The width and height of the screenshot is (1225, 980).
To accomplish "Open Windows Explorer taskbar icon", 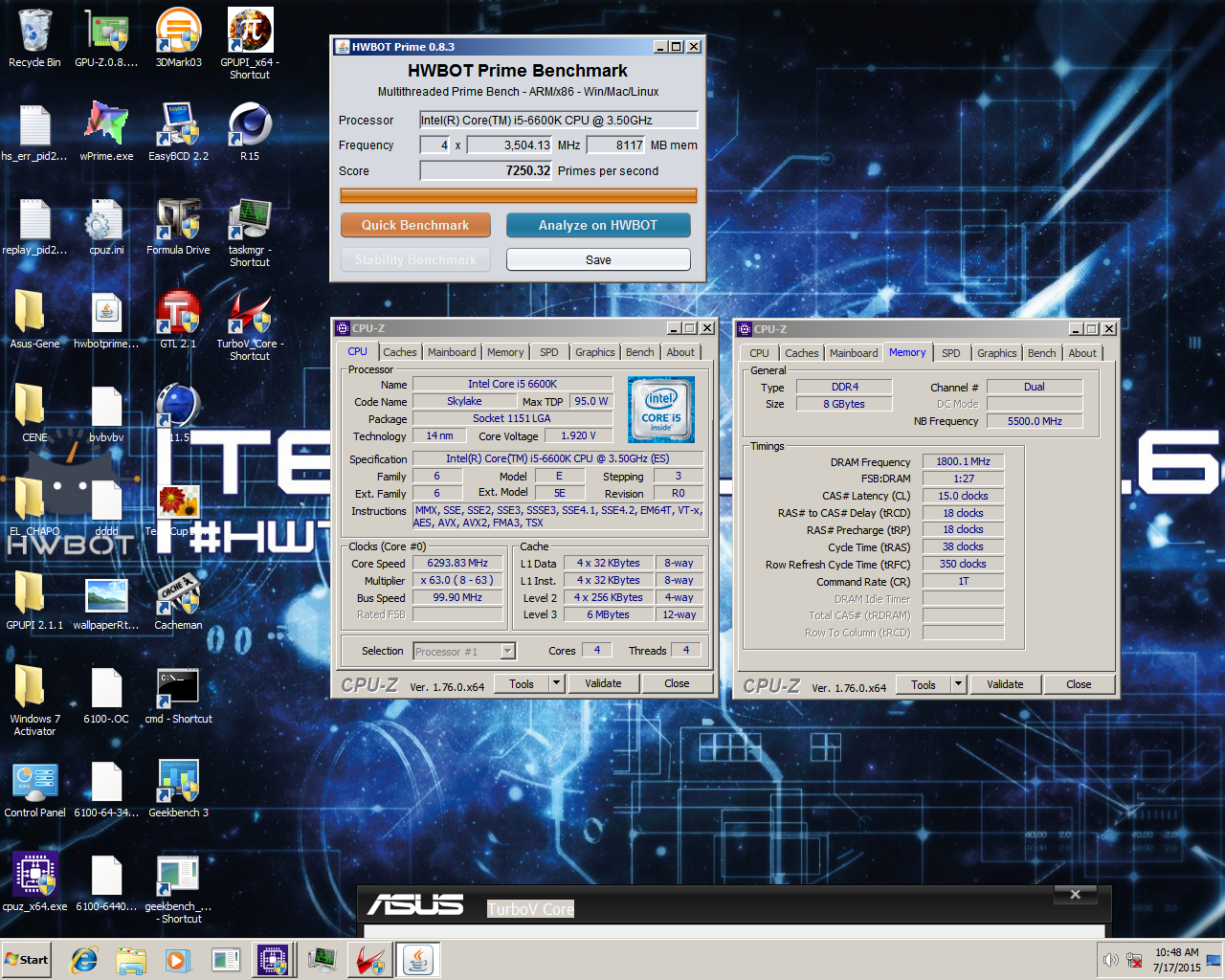I will click(131, 960).
